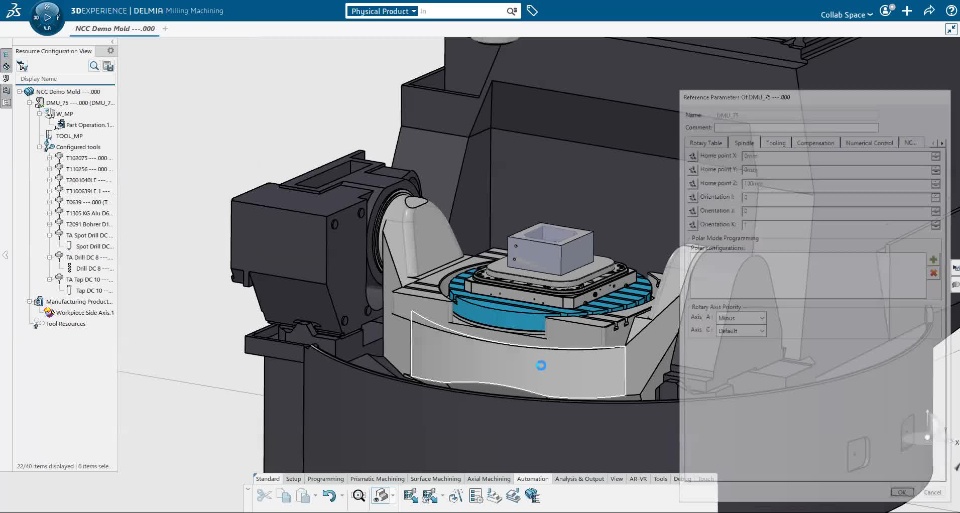Click the maximize-view icon at top right

point(950,28)
